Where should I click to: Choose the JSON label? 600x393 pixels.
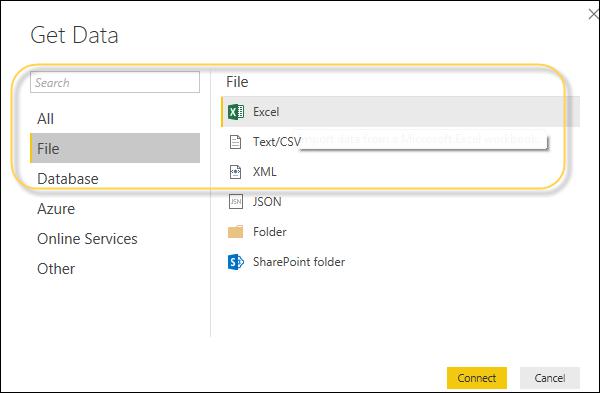pos(267,202)
